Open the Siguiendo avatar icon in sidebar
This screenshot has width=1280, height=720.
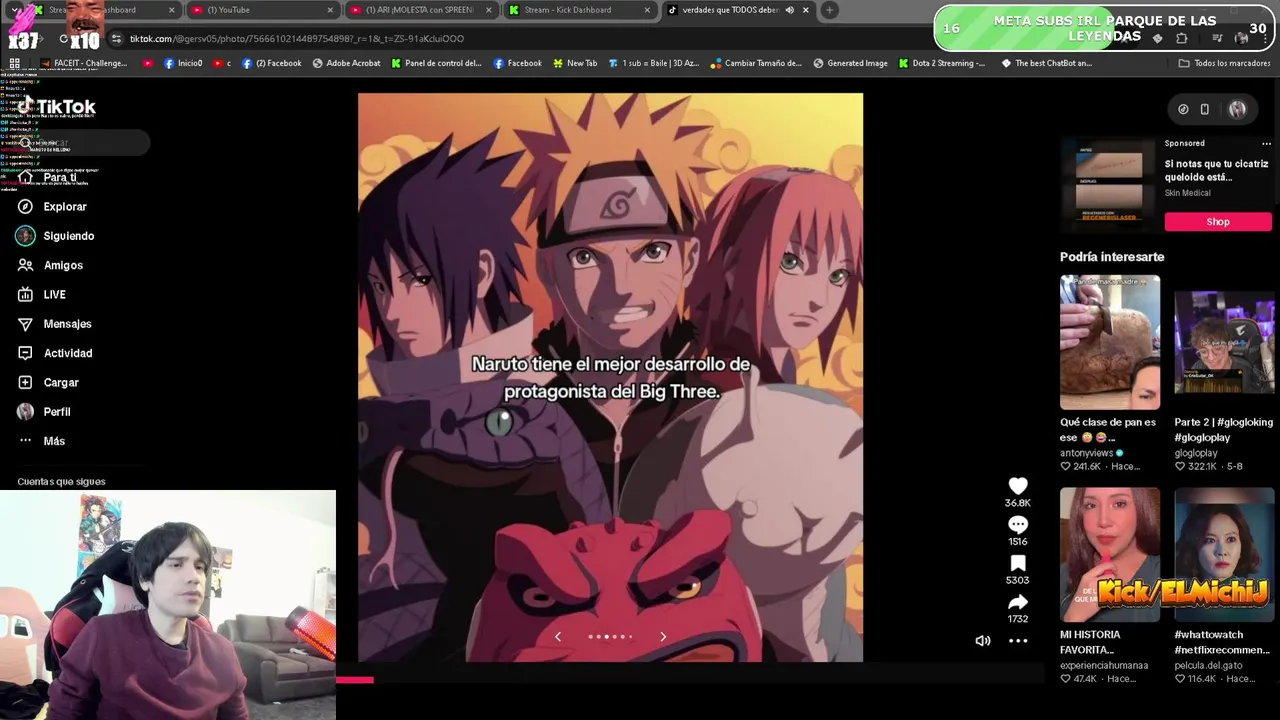(x=25, y=236)
